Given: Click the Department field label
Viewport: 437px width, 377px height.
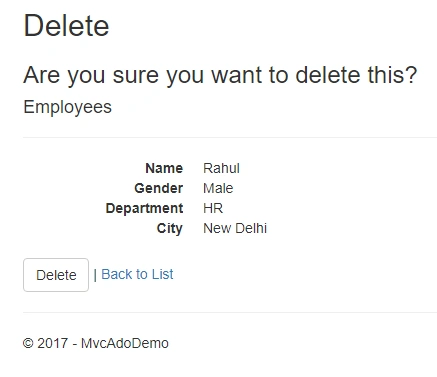Looking at the screenshot, I should click(x=144, y=208).
